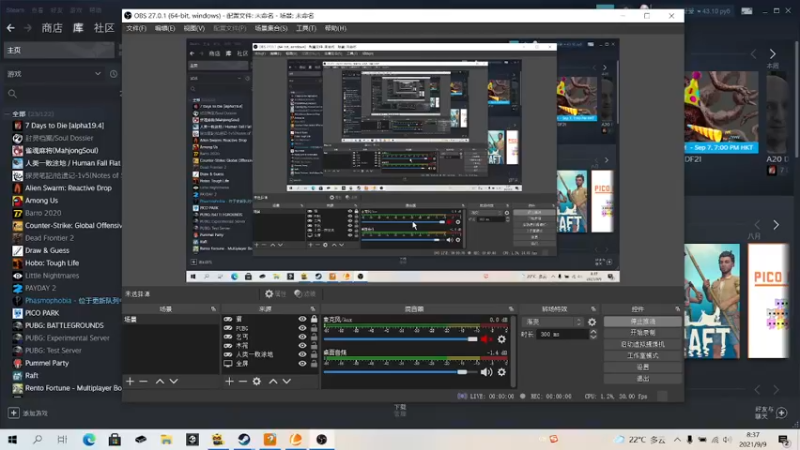The width and height of the screenshot is (800, 450).
Task: Add a new scene with the plus icon
Action: click(x=130, y=381)
